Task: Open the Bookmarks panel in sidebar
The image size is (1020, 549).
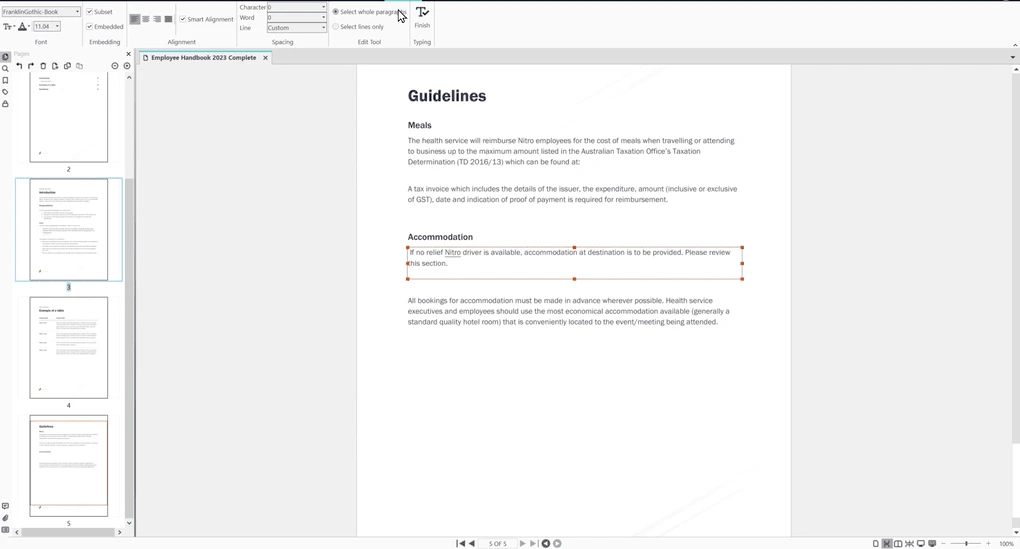Action: tap(5, 81)
